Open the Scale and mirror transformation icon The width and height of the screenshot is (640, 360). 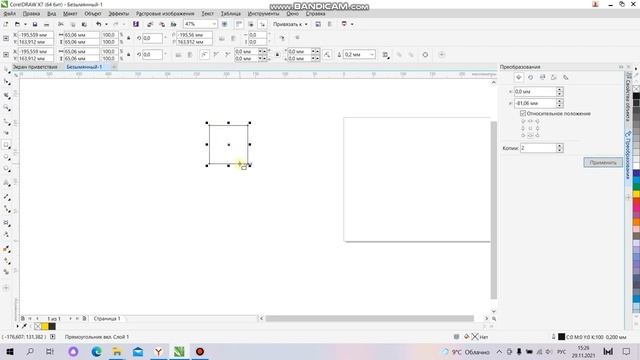pos(542,77)
